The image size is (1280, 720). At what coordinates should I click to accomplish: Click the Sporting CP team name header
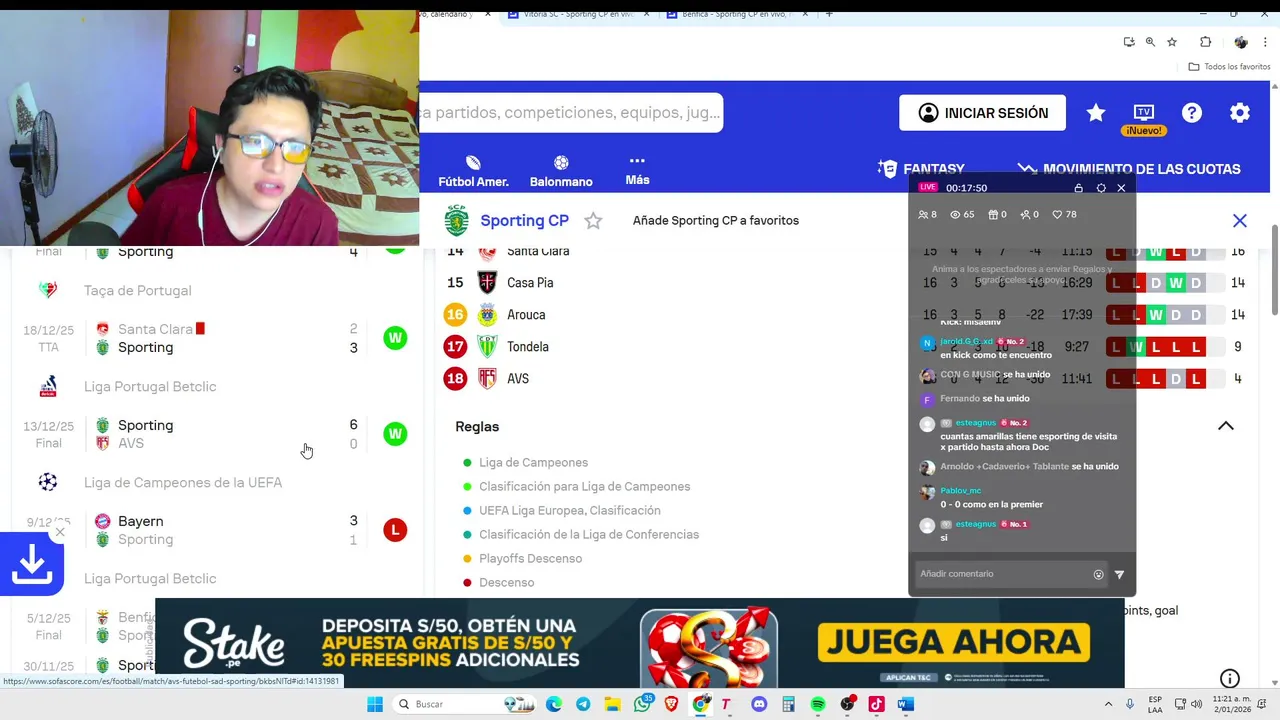point(524,221)
